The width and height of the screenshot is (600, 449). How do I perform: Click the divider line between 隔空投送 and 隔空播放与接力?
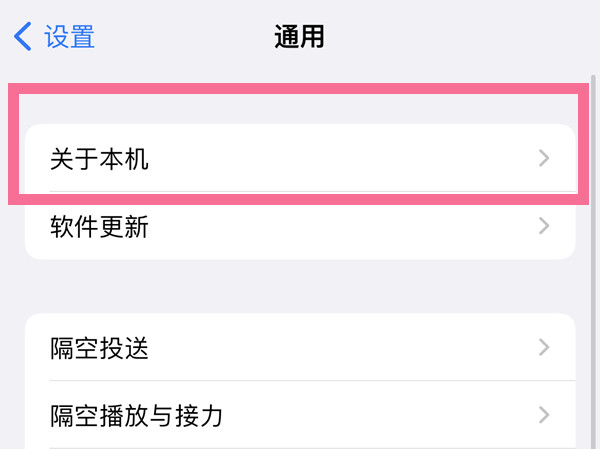[300, 381]
